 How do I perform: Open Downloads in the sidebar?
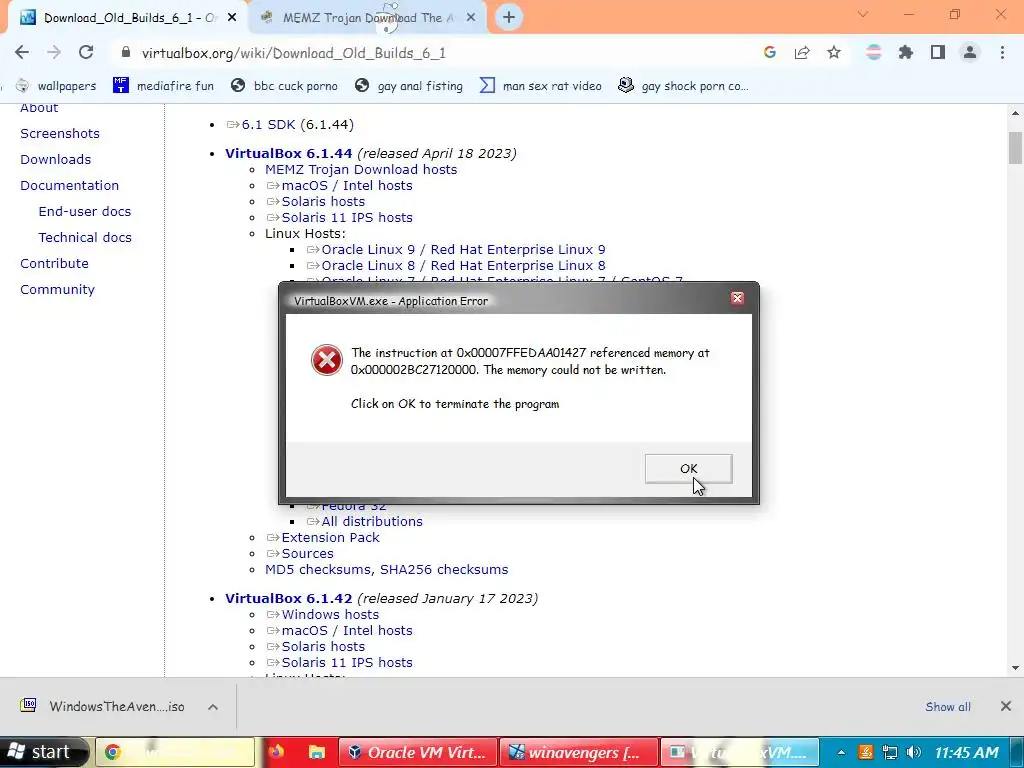(56, 159)
